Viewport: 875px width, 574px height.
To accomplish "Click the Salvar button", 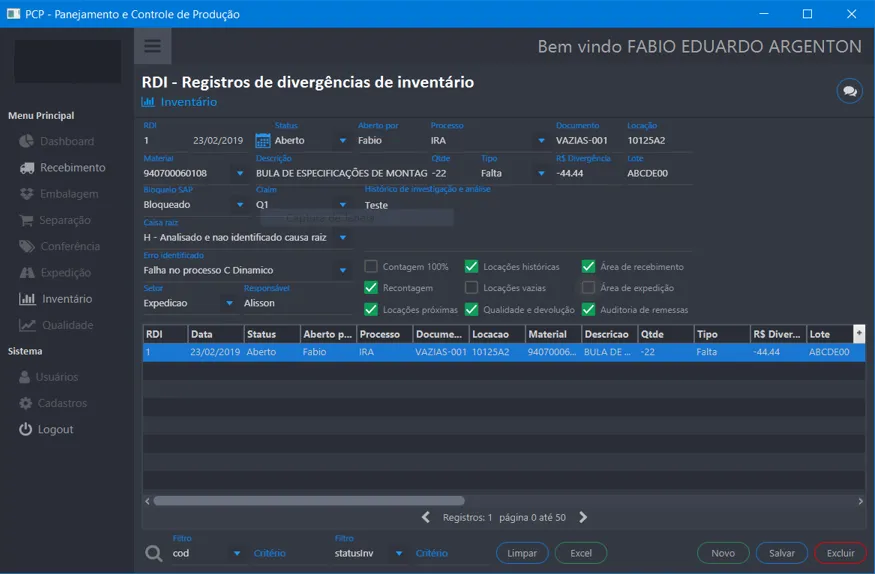I will pyautogui.click(x=782, y=553).
